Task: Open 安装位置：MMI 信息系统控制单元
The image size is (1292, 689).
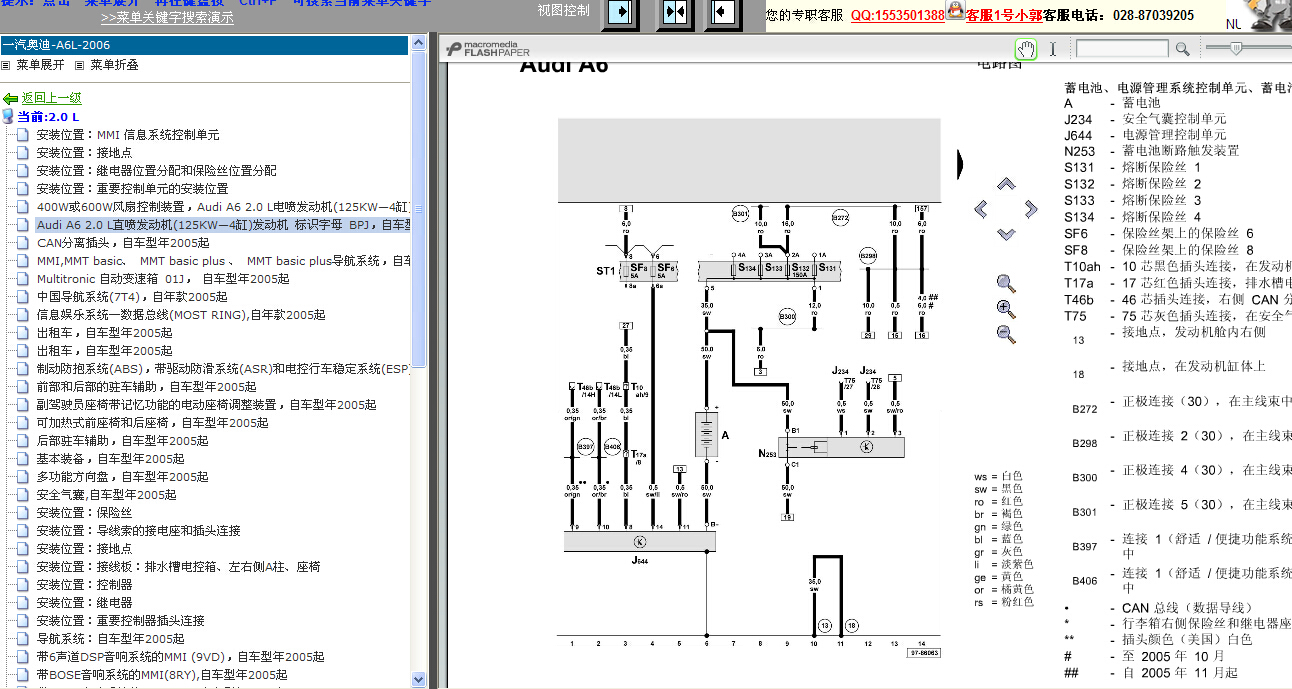Action: 128,135
